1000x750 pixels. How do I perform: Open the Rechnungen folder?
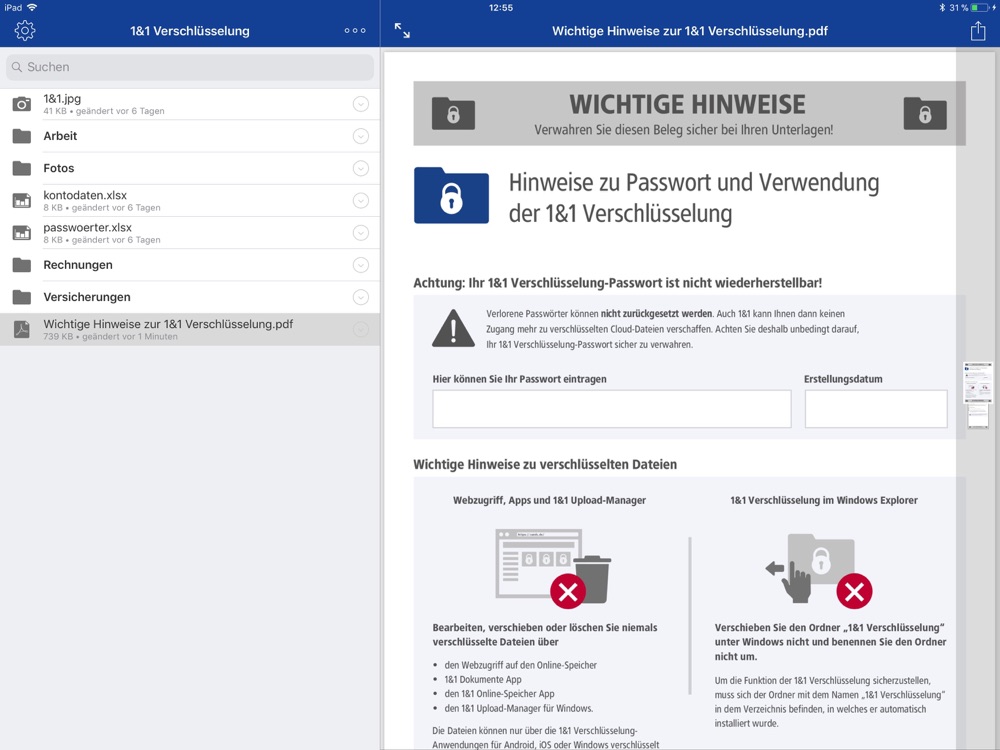click(190, 265)
